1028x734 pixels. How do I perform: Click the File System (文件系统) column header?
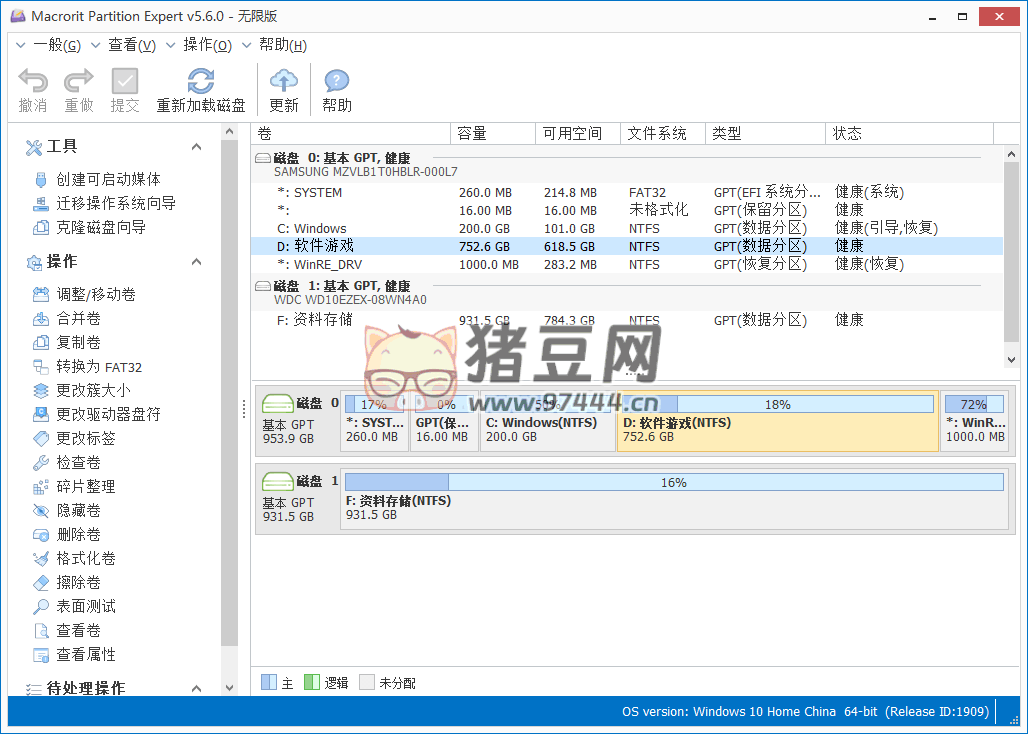[657, 134]
